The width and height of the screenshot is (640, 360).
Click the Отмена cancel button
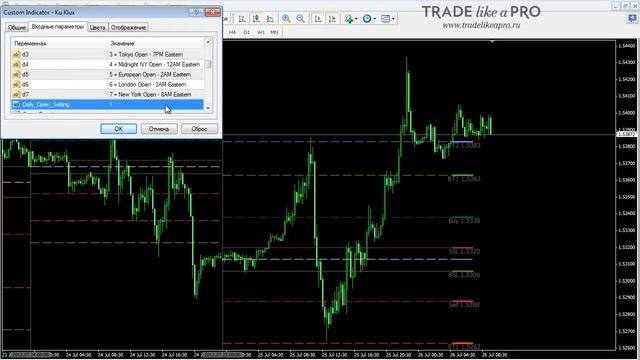pos(159,129)
